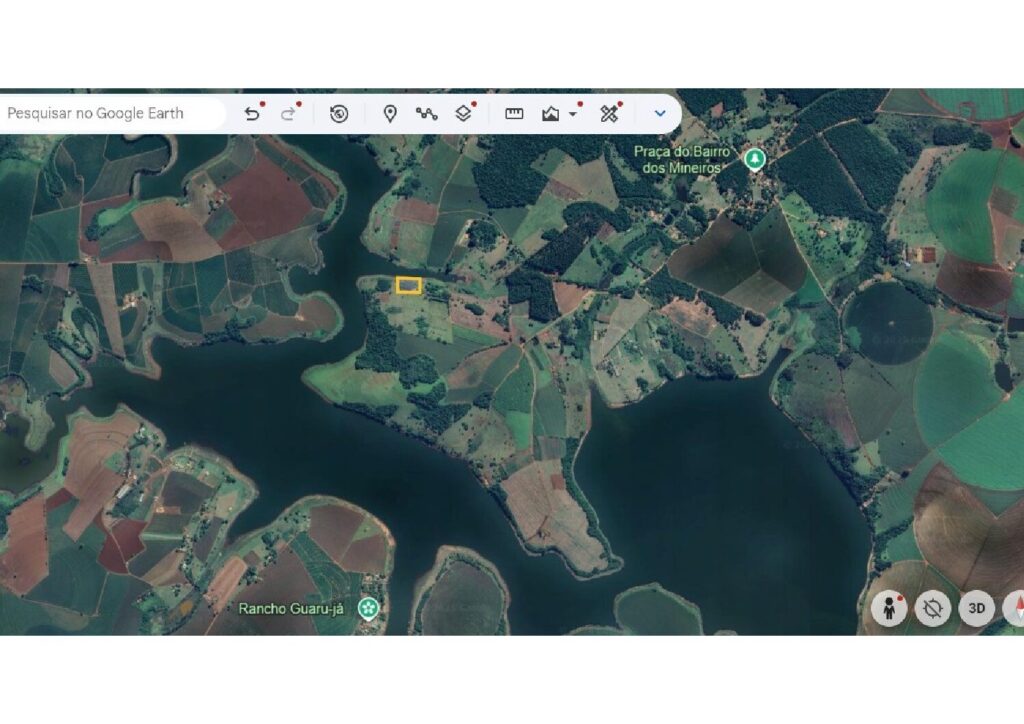Toggle 3D view mode
Image resolution: width=1024 pixels, height=724 pixels.
click(x=976, y=608)
